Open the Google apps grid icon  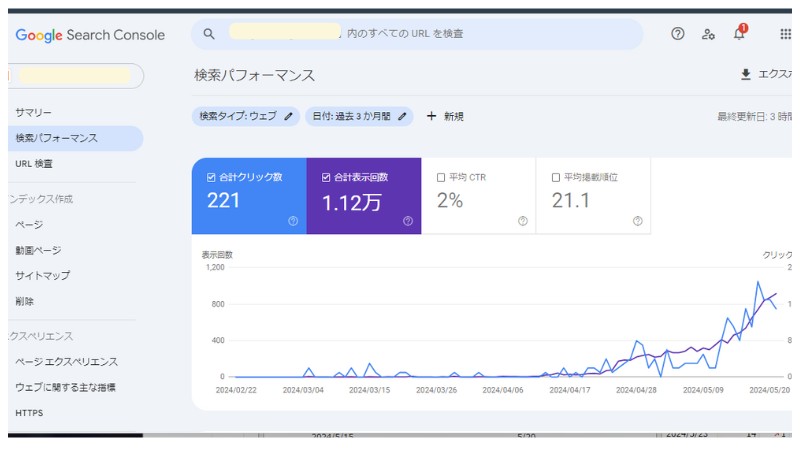pyautogui.click(x=785, y=34)
